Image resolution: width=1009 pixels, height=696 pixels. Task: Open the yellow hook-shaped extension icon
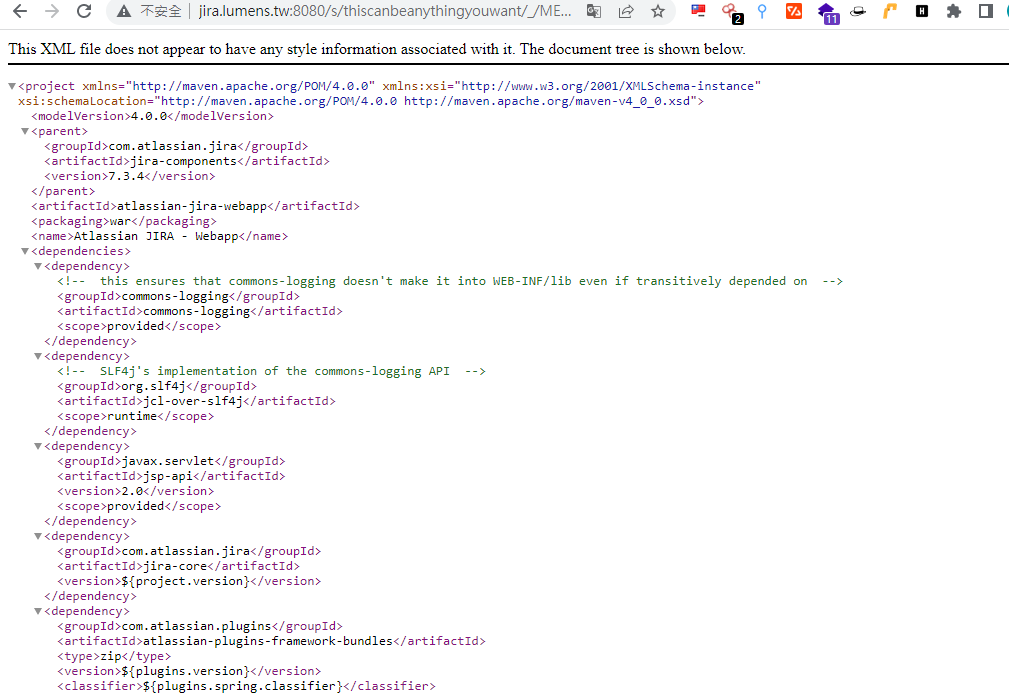click(x=889, y=11)
